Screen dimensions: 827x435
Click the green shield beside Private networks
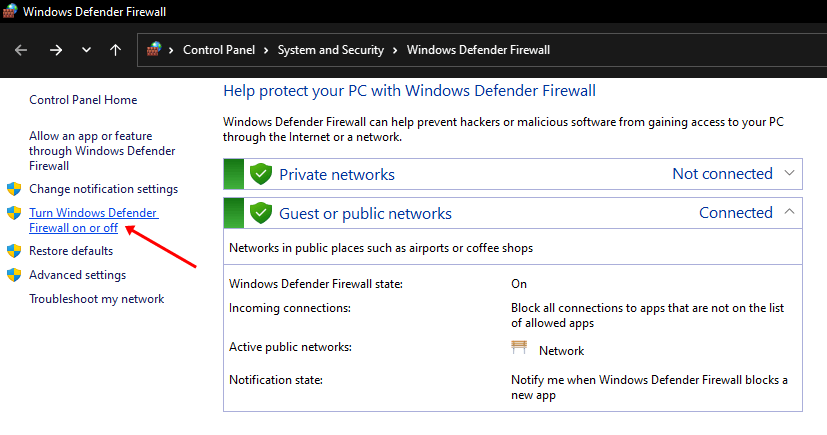[261, 174]
